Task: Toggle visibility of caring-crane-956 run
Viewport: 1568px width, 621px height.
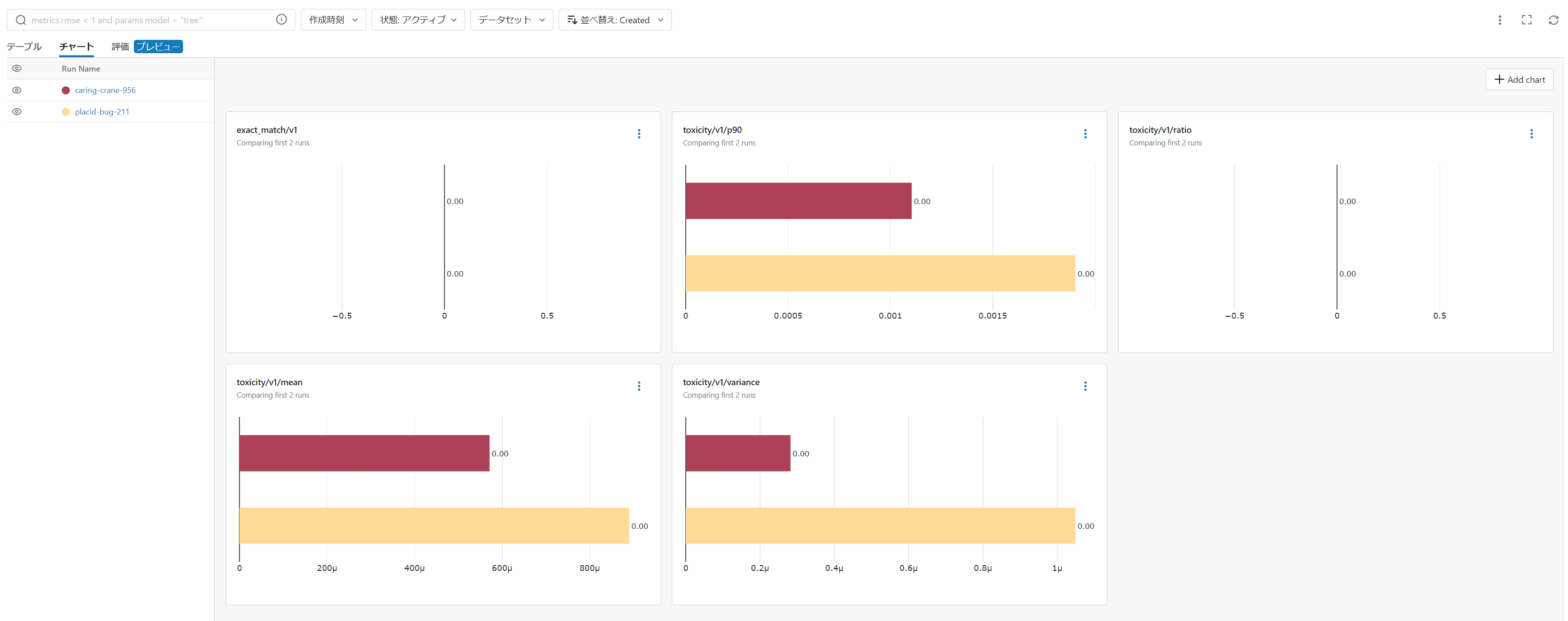Action: click(17, 90)
